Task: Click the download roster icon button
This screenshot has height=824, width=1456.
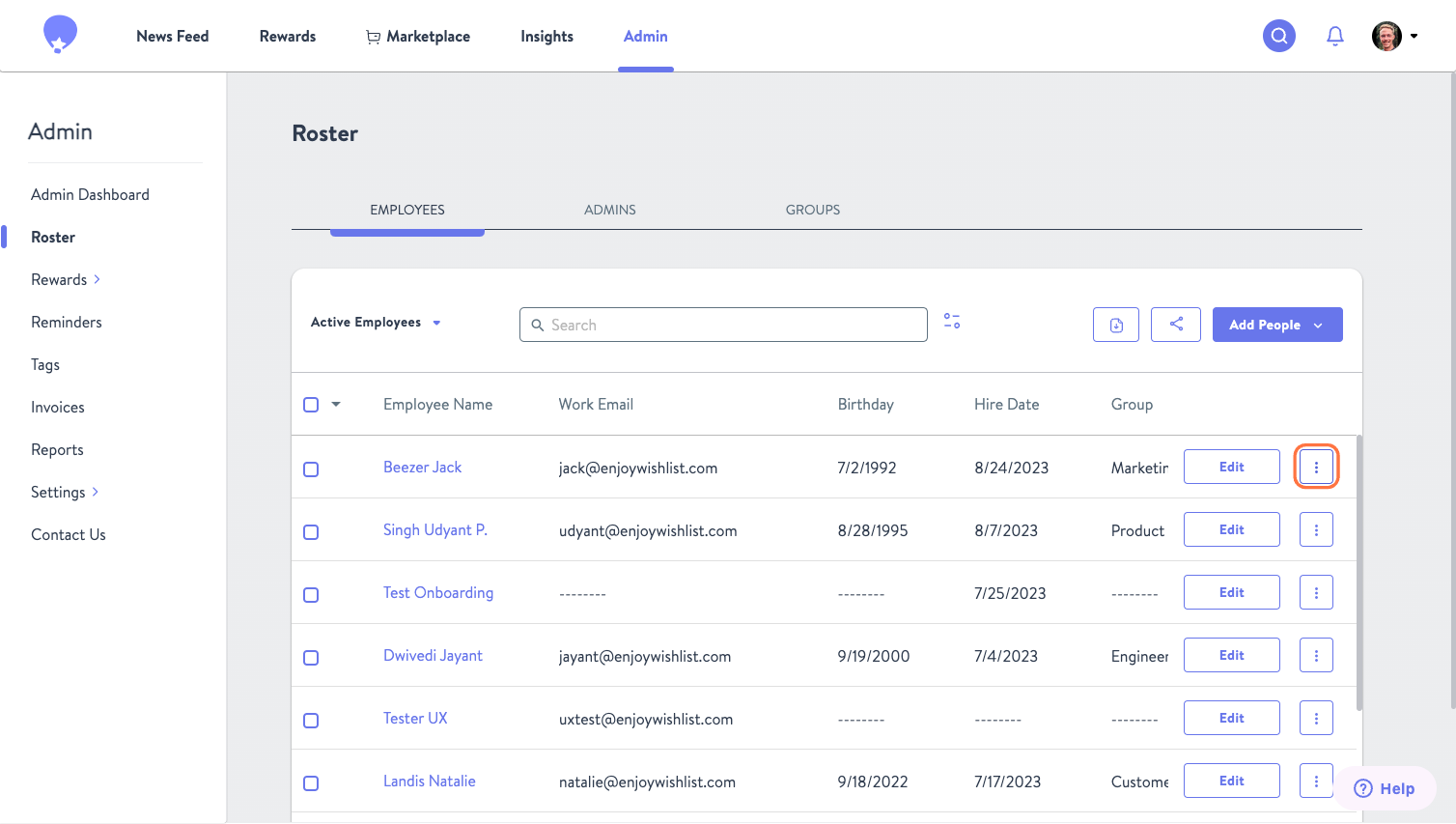Action: [1116, 325]
